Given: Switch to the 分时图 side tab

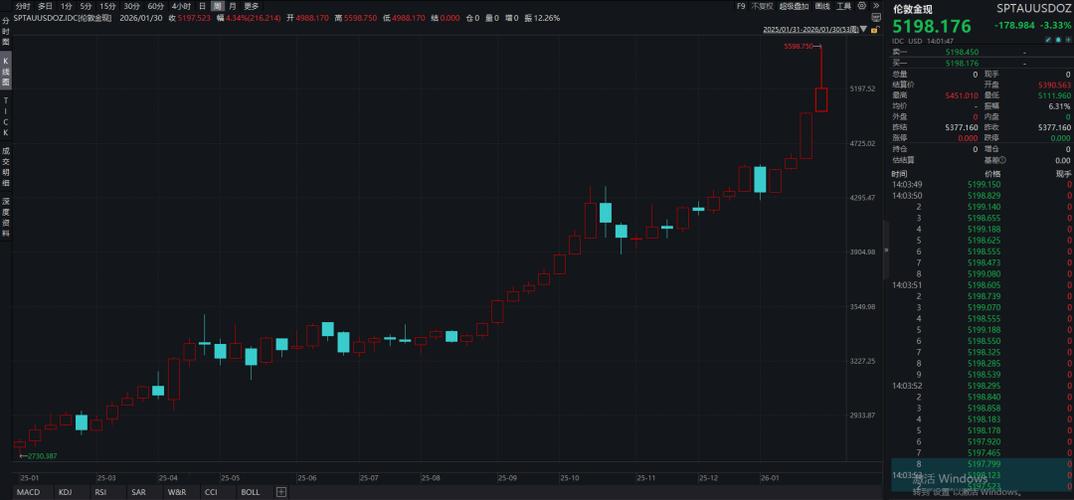Looking at the screenshot, I should [5, 33].
